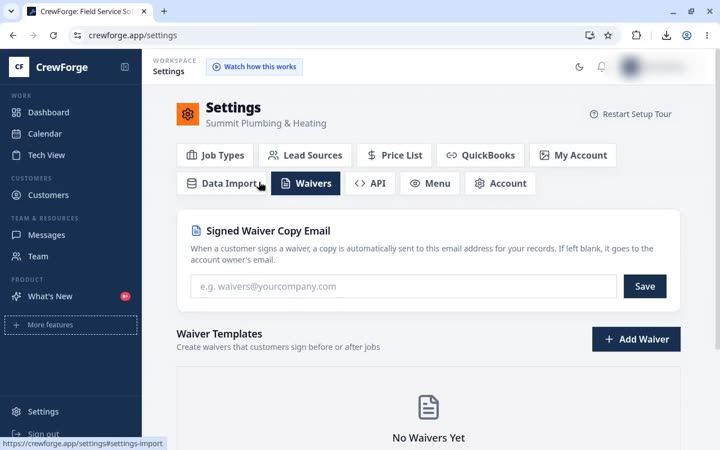Open the My Account tab
The image size is (720, 450).
(x=573, y=155)
